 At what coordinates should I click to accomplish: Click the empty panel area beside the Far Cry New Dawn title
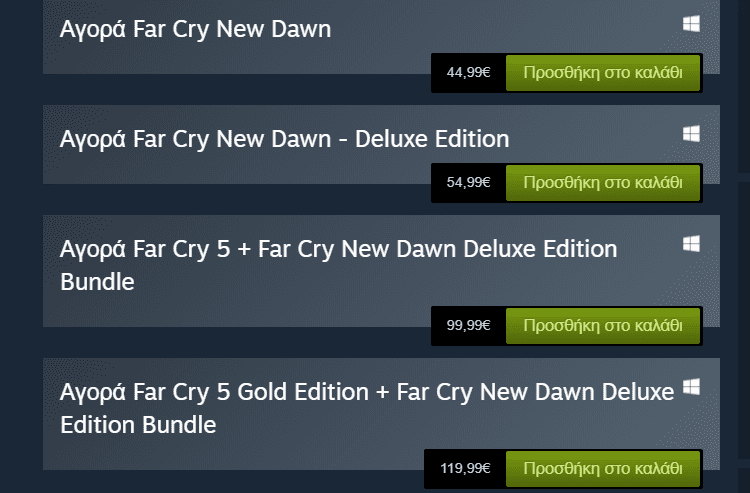point(500,29)
